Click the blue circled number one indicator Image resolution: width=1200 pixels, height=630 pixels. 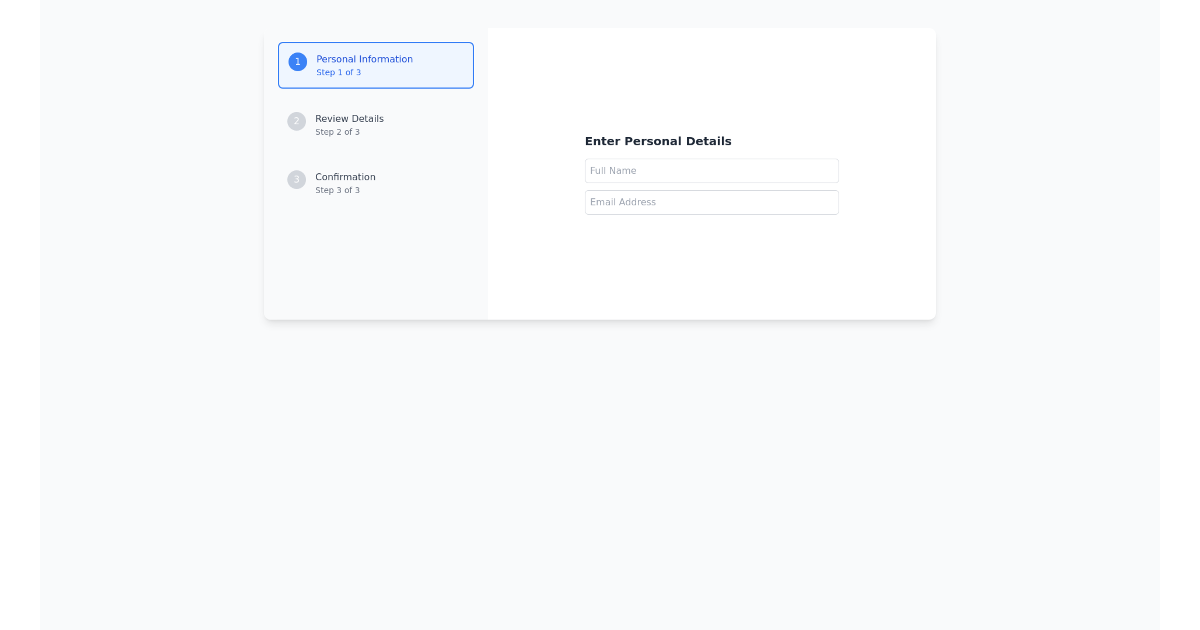[297, 61]
